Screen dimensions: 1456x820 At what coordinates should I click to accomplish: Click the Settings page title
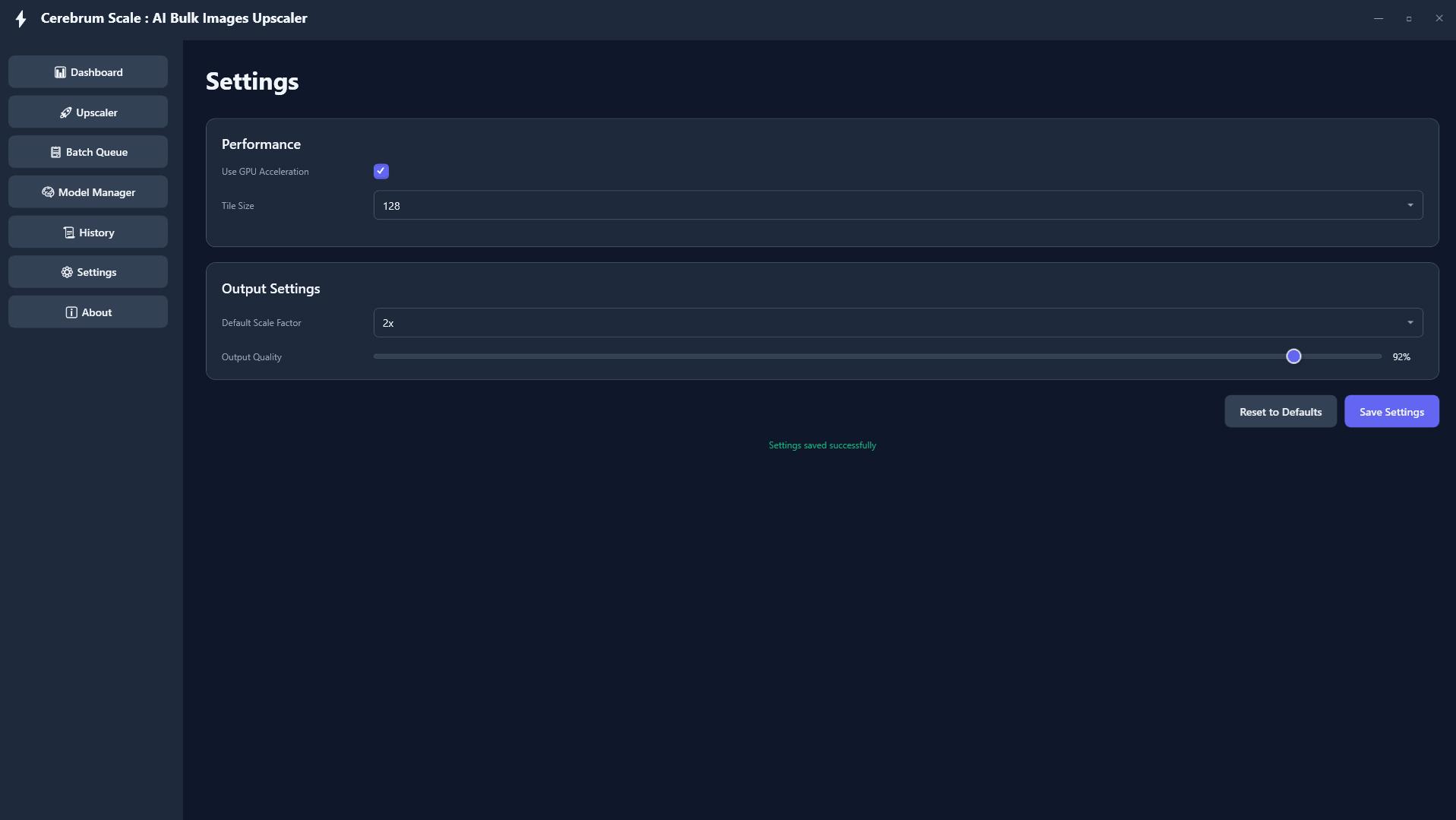252,81
